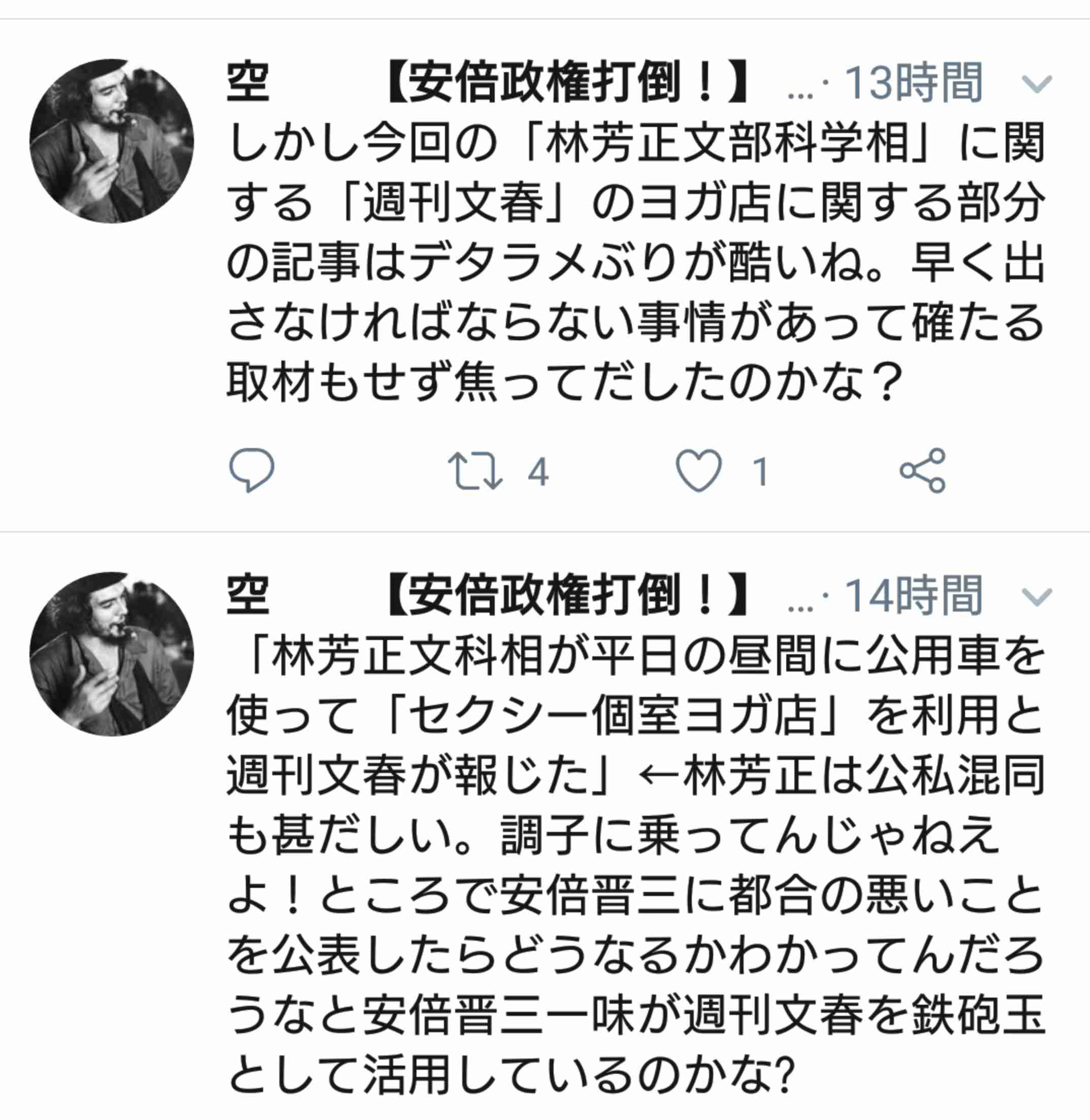Open profile avatar of 14時間 tweet
The image size is (1090, 1120).
tap(112, 654)
